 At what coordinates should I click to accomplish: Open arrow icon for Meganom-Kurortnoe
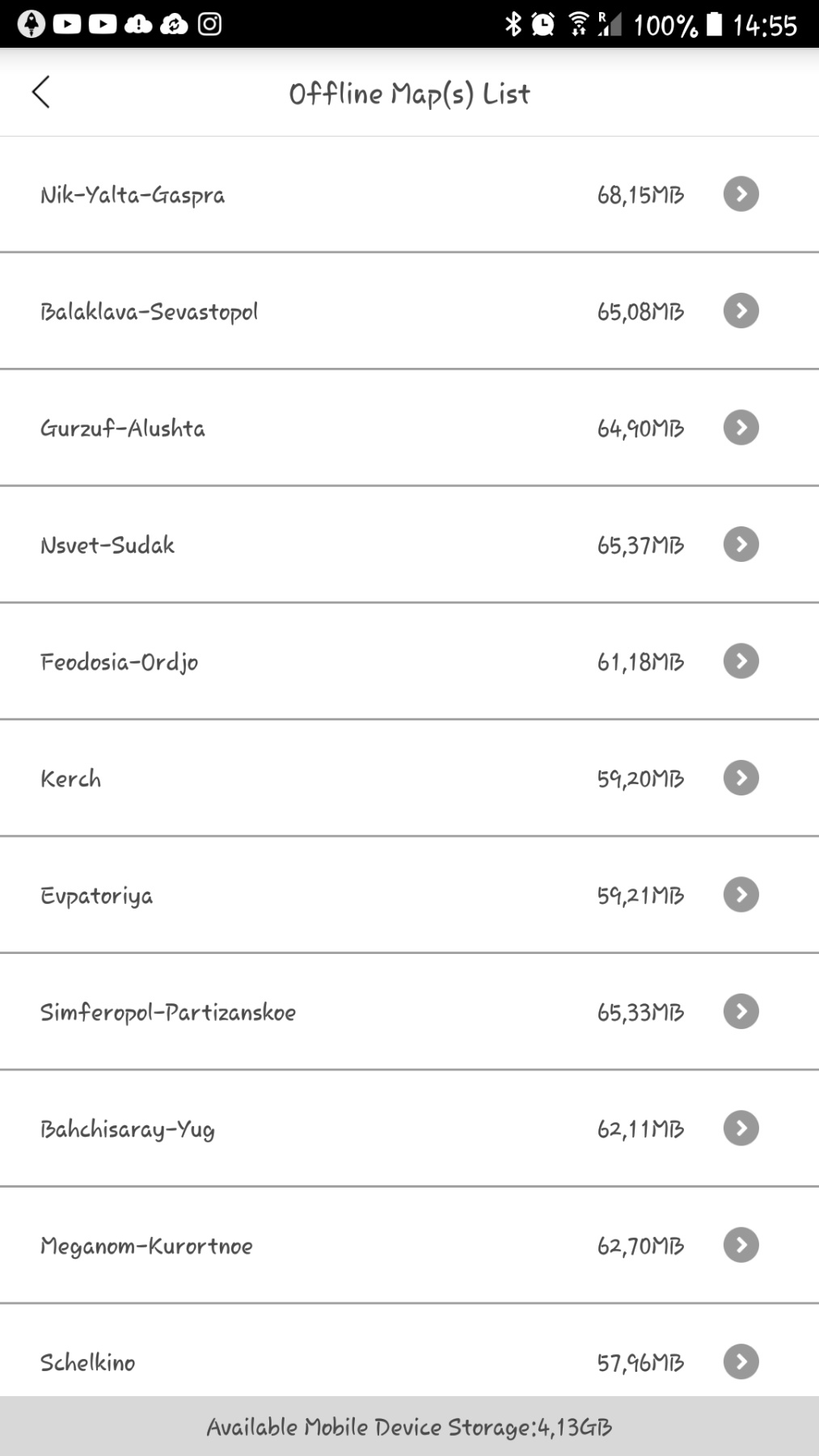[741, 1245]
